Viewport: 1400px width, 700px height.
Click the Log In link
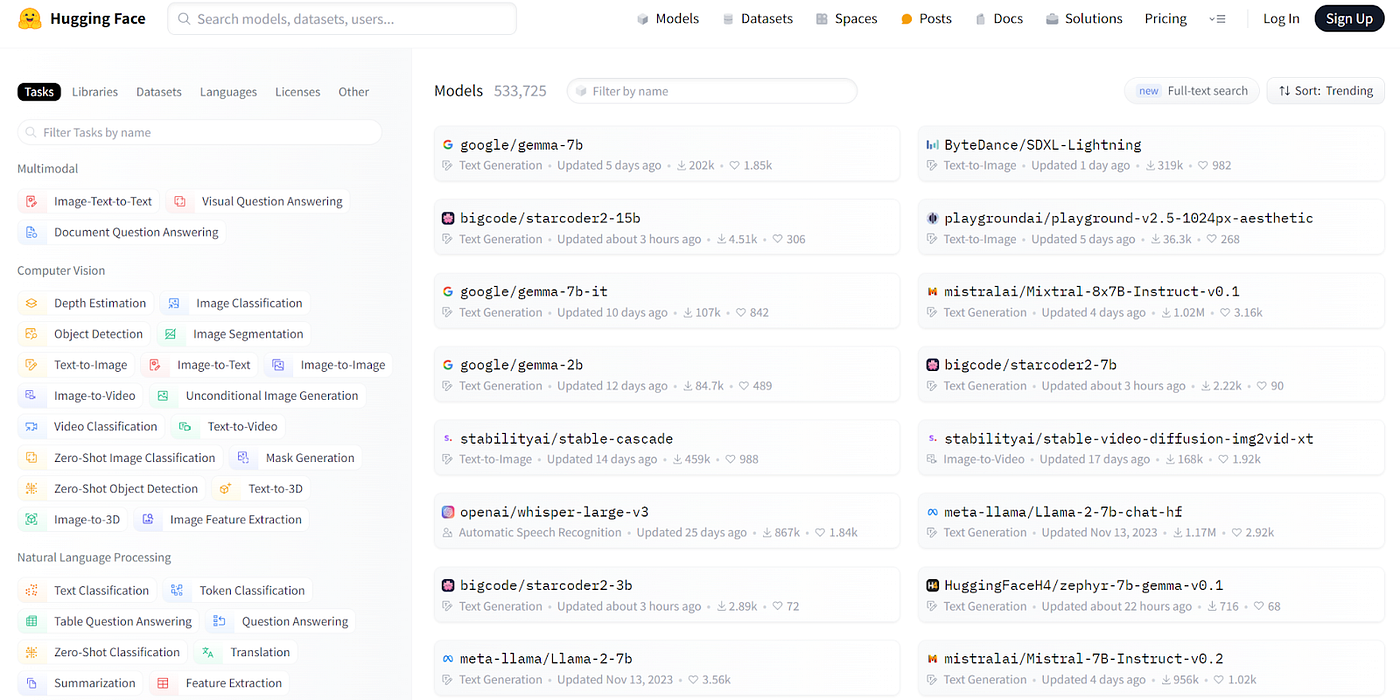tap(1281, 19)
